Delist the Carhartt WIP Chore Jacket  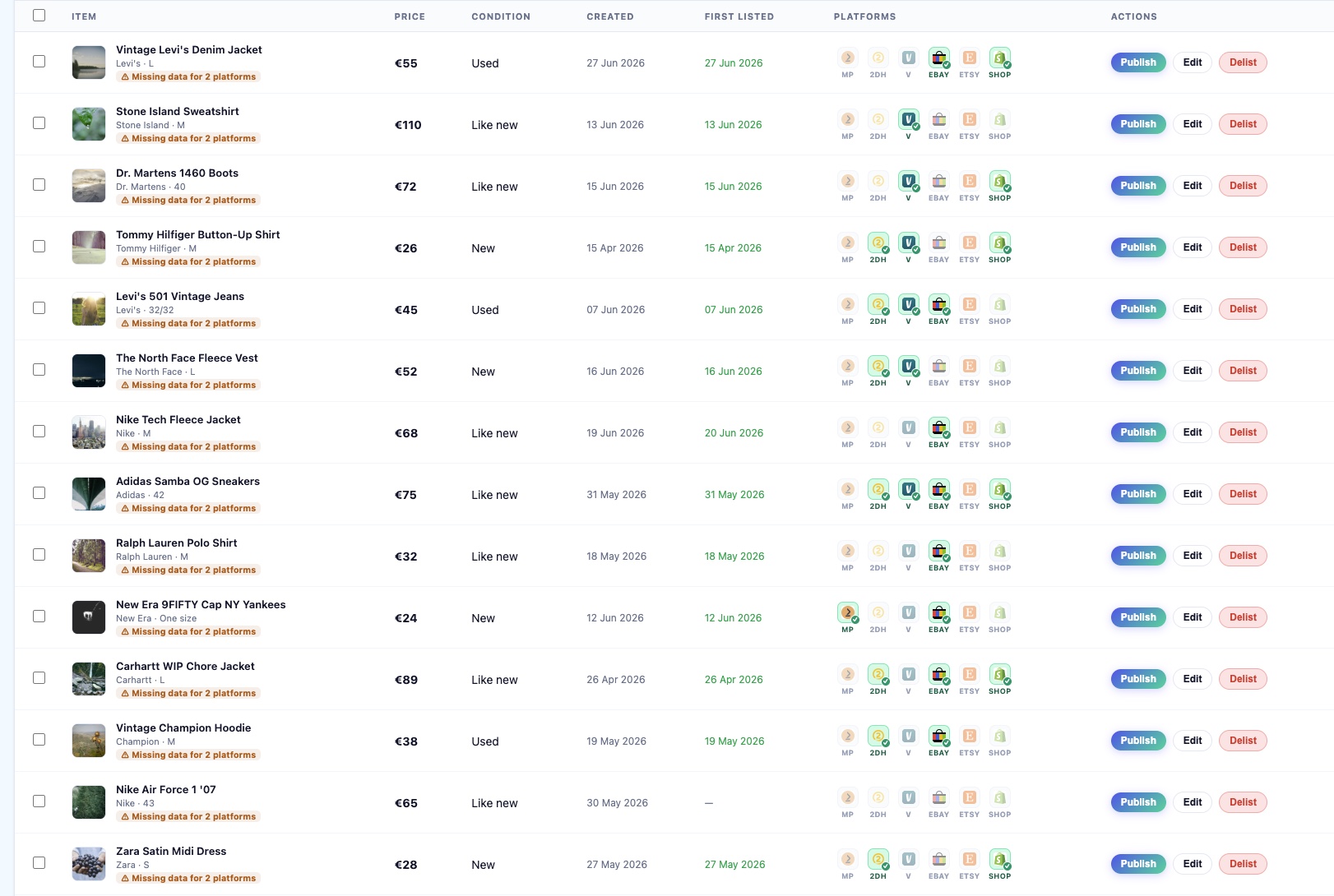tap(1243, 679)
